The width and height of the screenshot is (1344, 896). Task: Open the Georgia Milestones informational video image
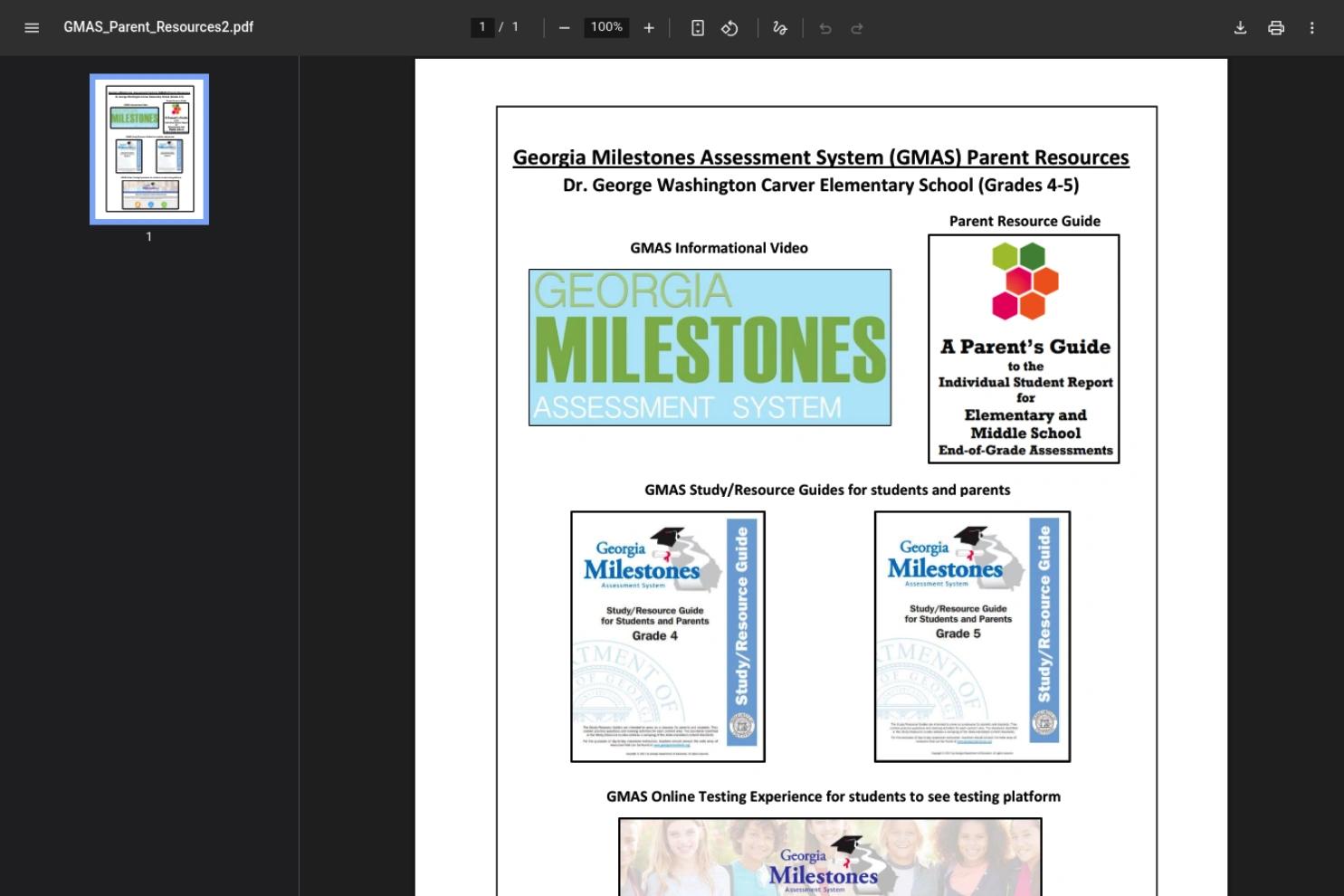point(710,348)
